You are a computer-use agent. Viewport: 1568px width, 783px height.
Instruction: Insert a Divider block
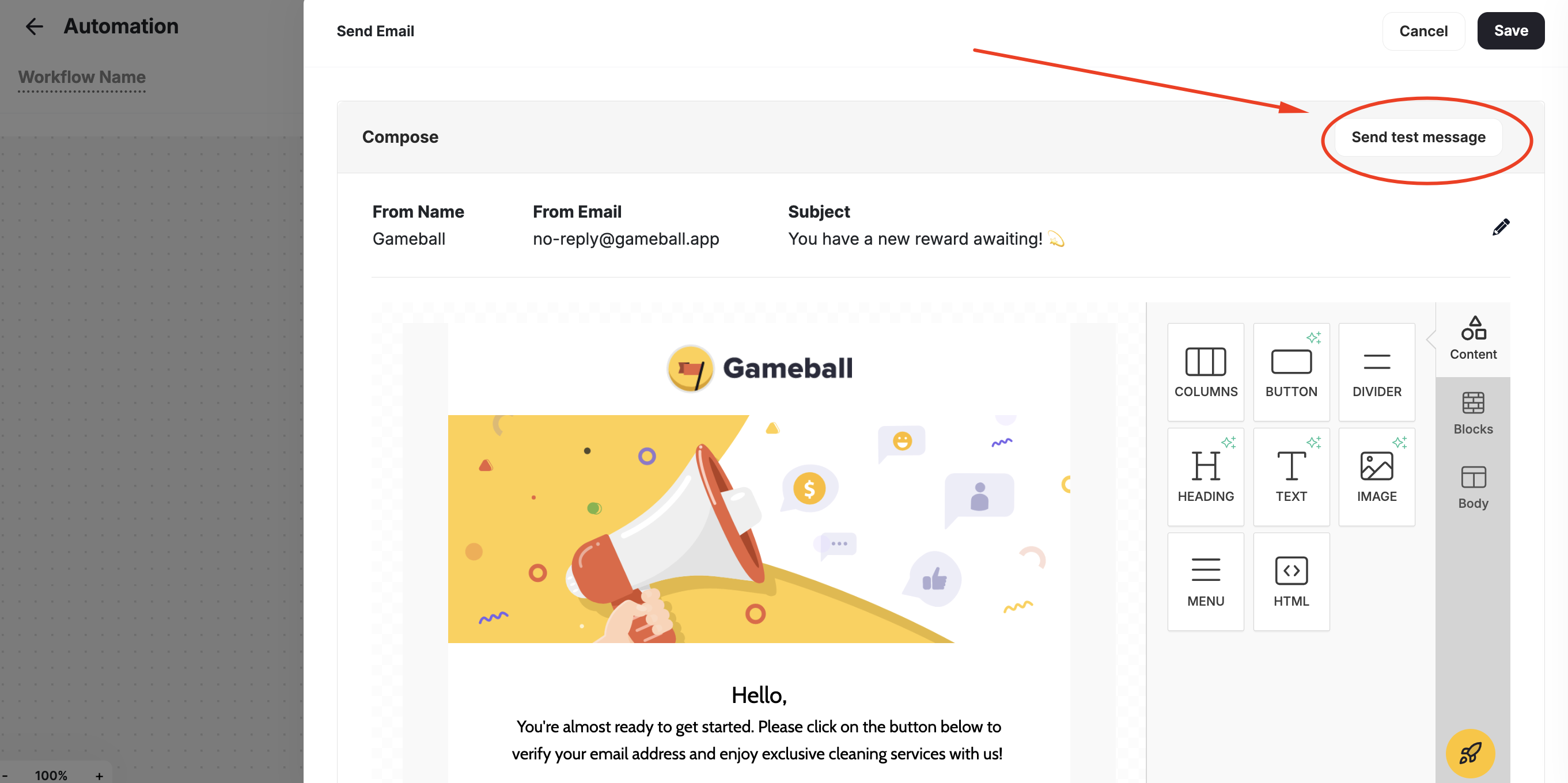(1377, 372)
